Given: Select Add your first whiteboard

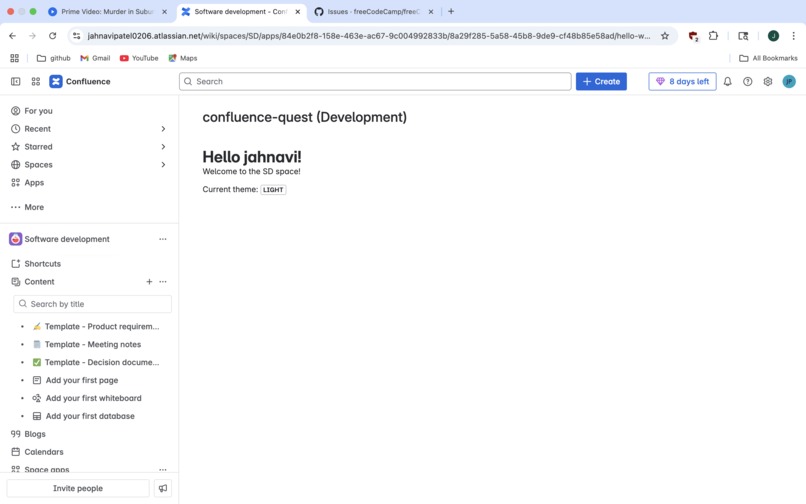Looking at the screenshot, I should pos(87,398).
